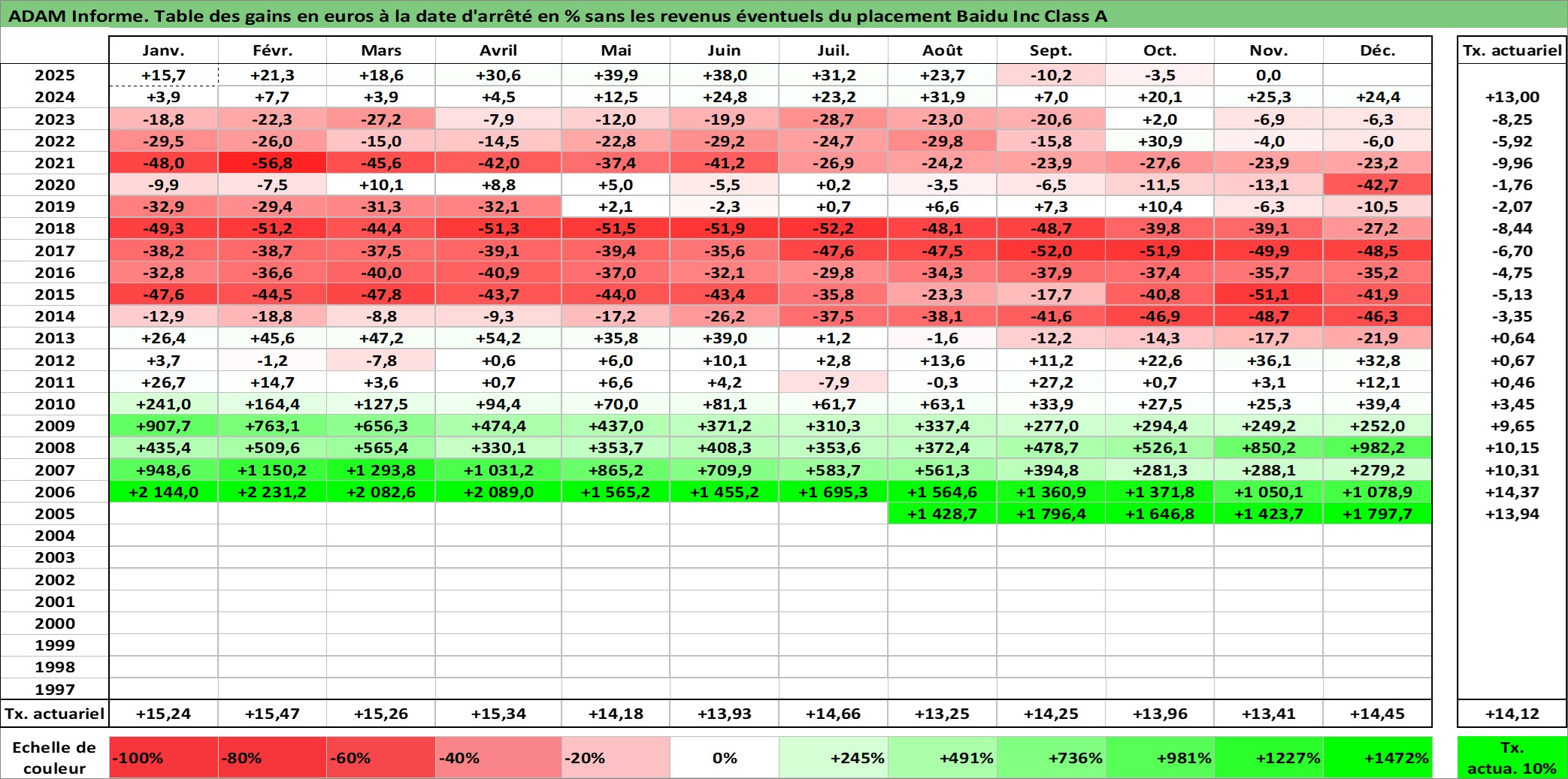Click the +36,1 cell in 2012

pos(1268,361)
